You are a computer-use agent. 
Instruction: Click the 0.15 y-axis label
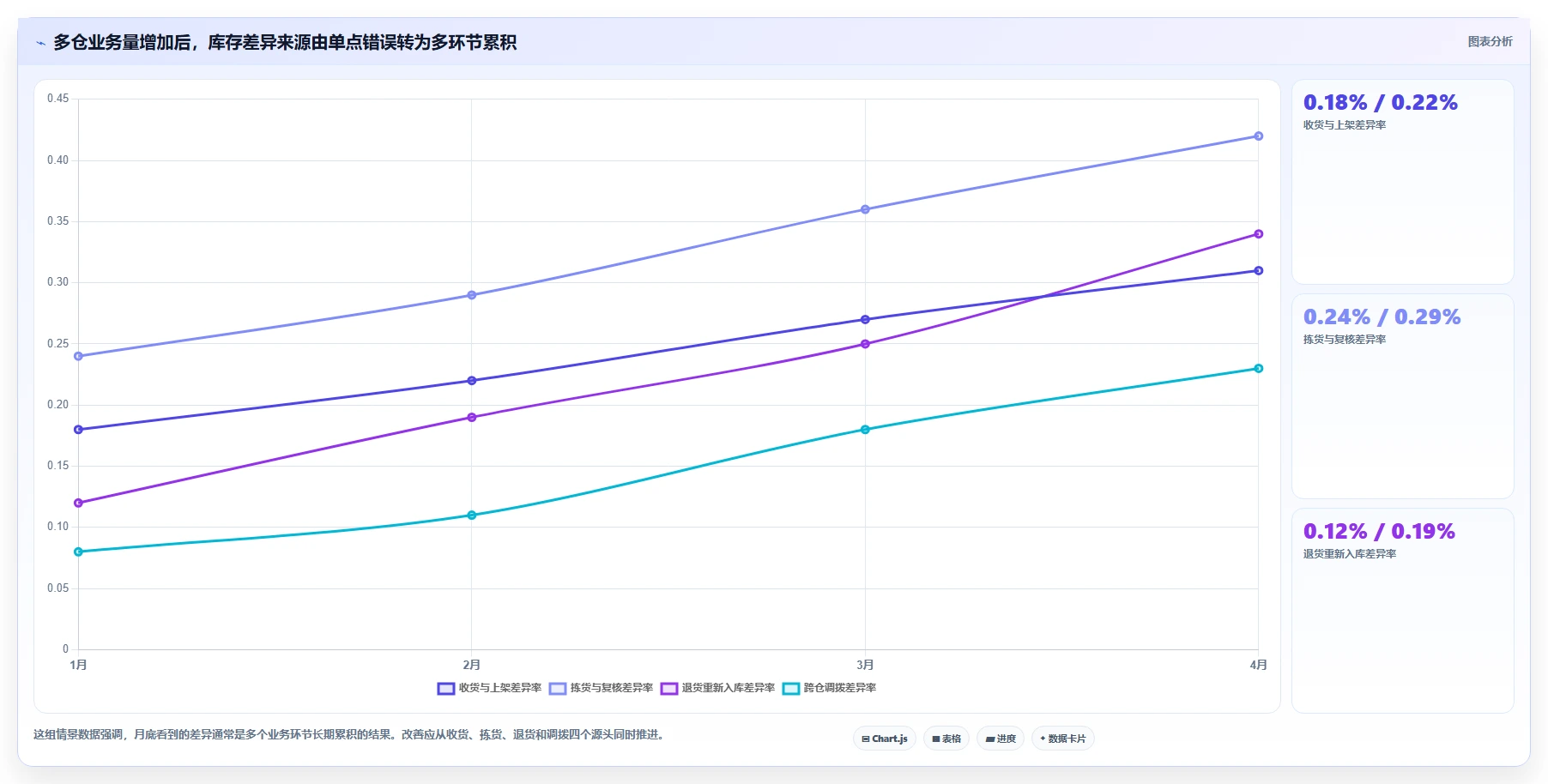tap(57, 466)
